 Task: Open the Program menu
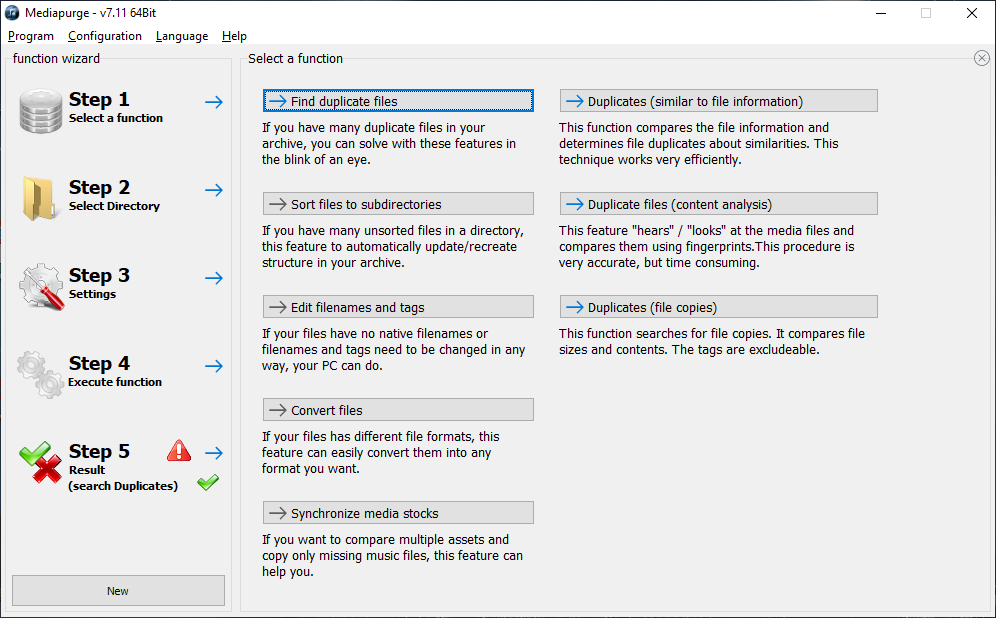(x=30, y=36)
